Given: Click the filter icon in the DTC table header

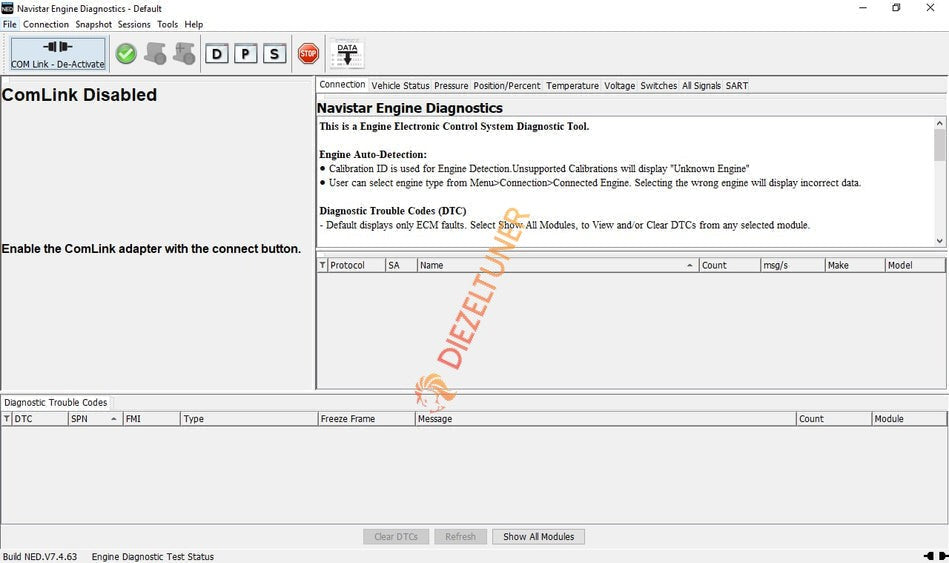Looking at the screenshot, I should (7, 419).
